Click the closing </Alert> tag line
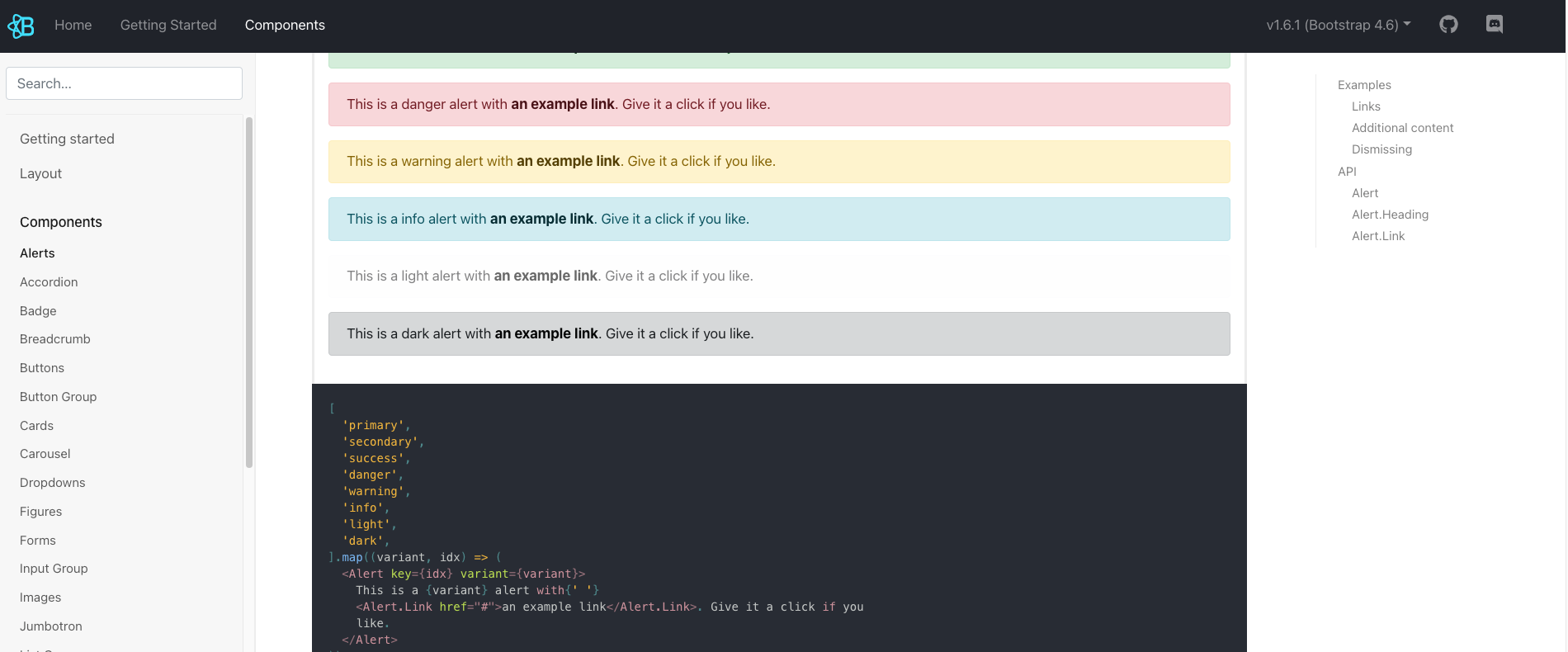This screenshot has width=1568, height=652. (x=370, y=640)
